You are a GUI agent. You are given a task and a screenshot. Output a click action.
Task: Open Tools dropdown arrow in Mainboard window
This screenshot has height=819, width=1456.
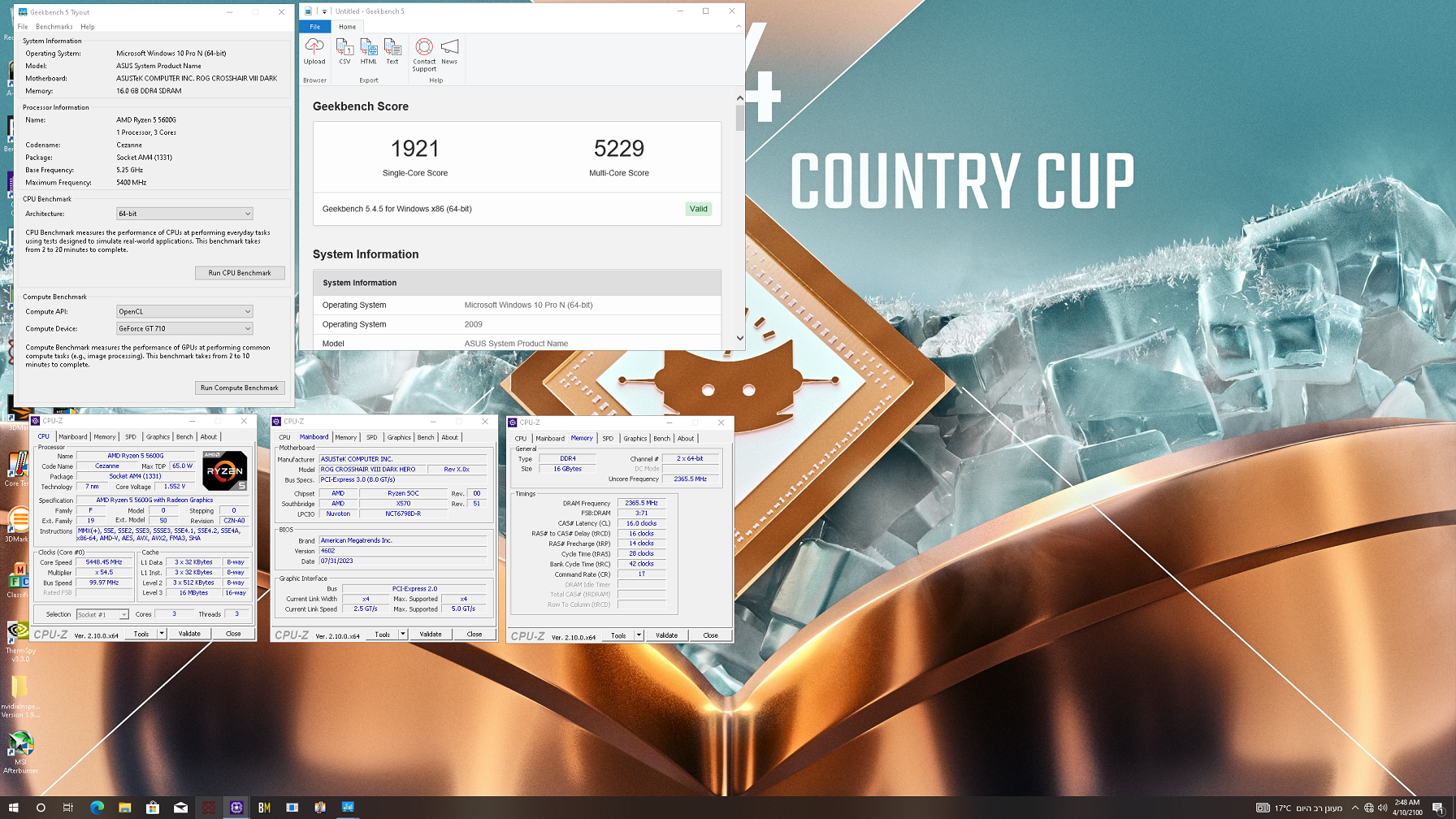click(402, 635)
